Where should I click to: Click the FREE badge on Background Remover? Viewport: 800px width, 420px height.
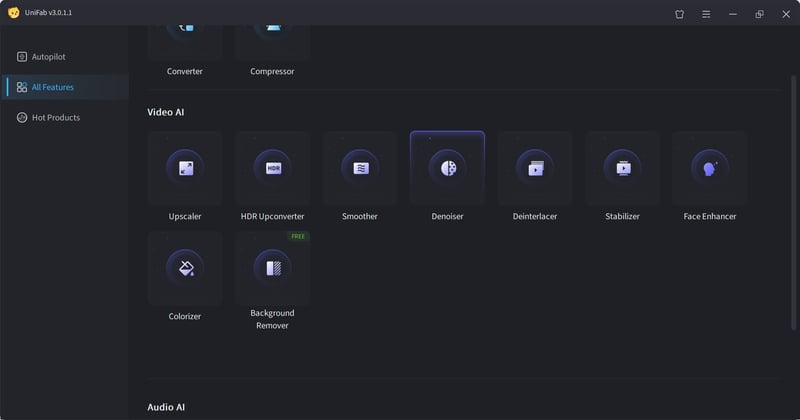(x=297, y=237)
